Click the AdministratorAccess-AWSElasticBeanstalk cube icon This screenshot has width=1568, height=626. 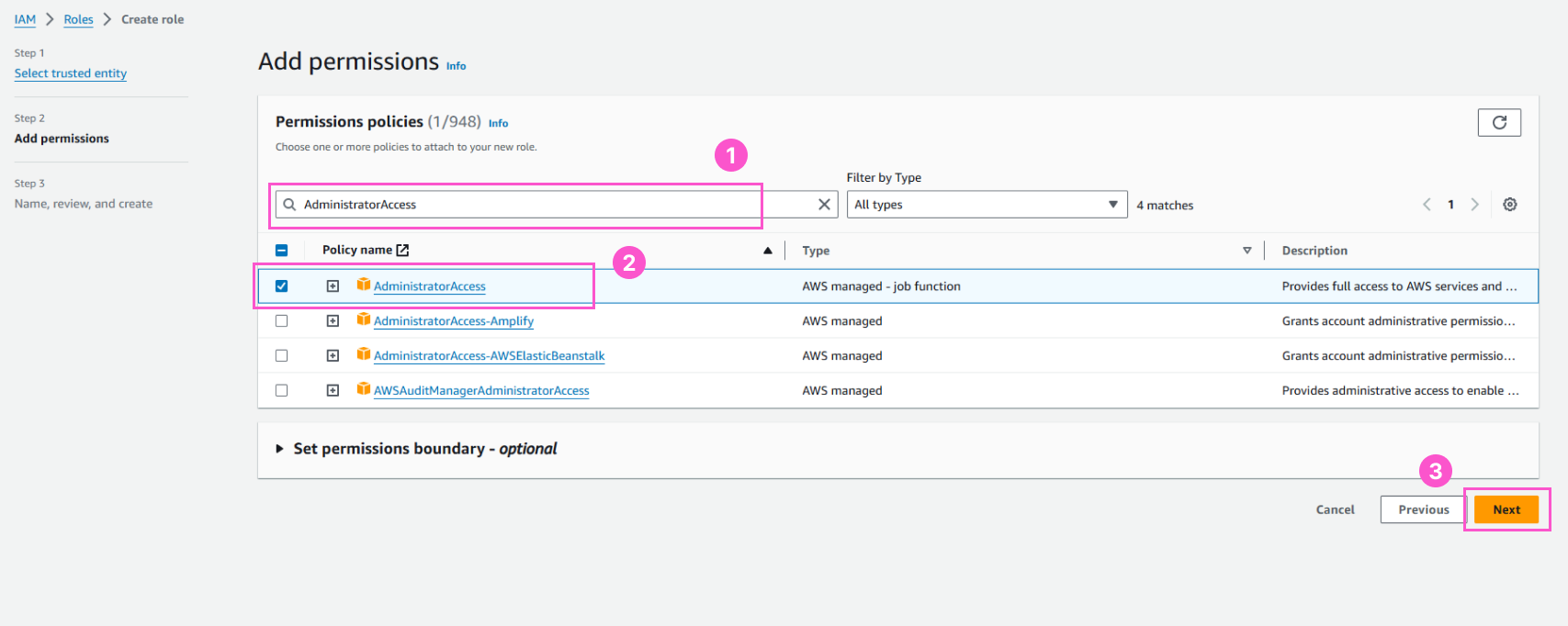tap(364, 354)
